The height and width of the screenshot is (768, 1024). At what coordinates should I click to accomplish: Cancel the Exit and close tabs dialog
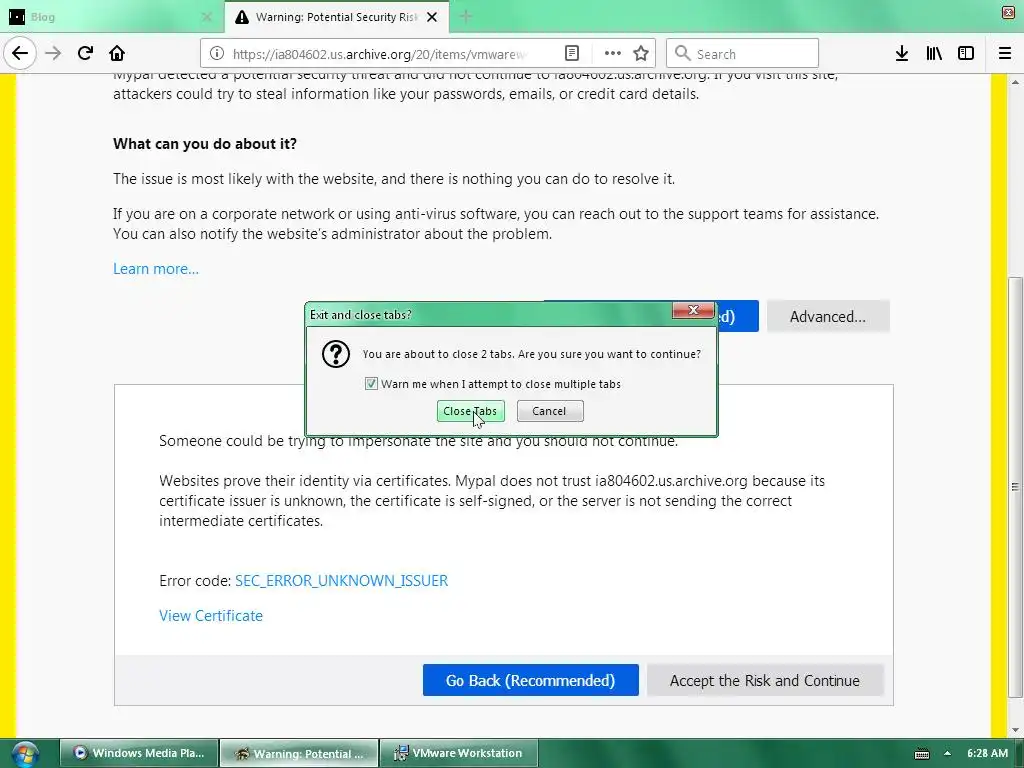550,411
